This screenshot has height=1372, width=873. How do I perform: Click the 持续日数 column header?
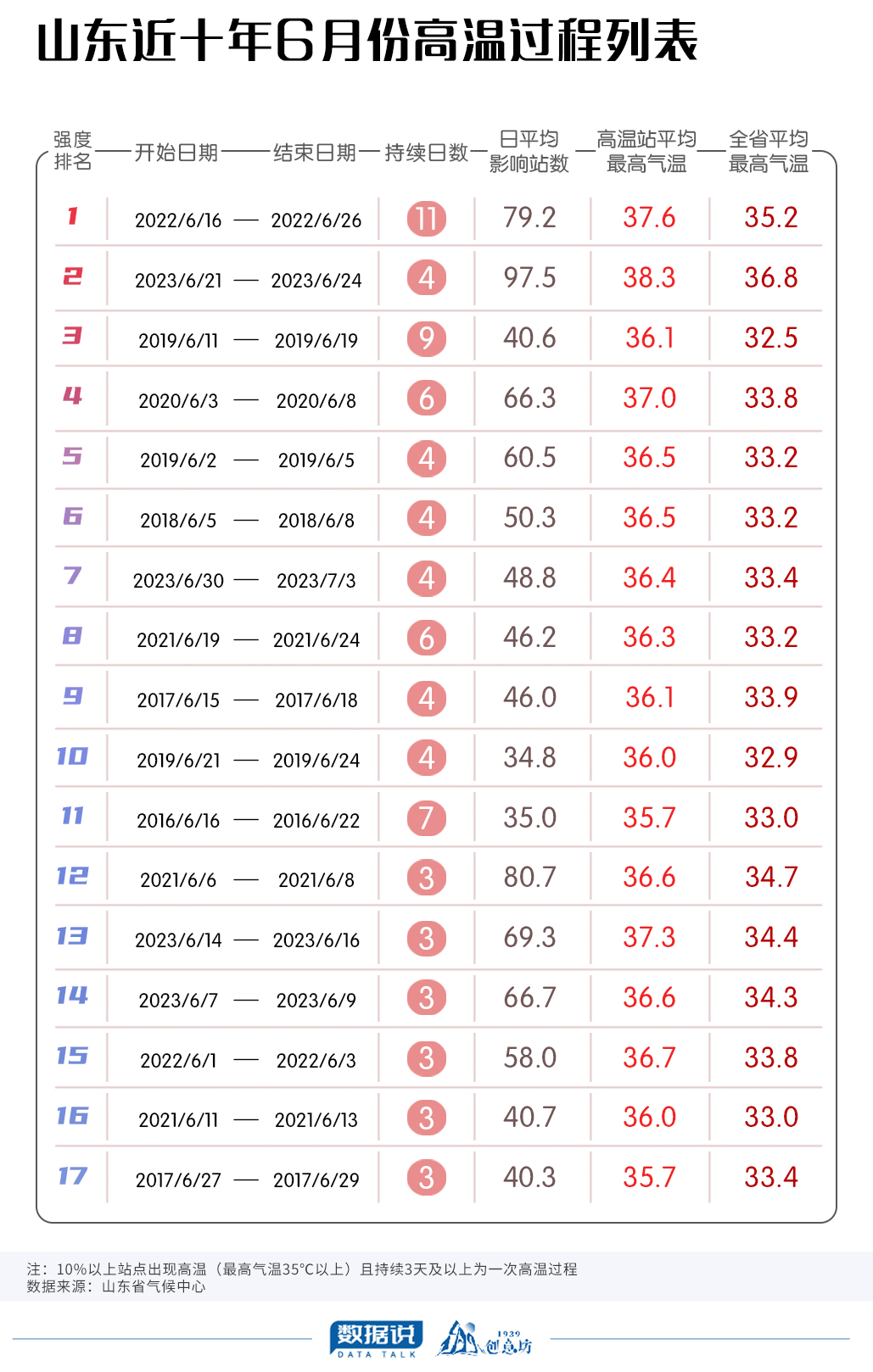427,153
